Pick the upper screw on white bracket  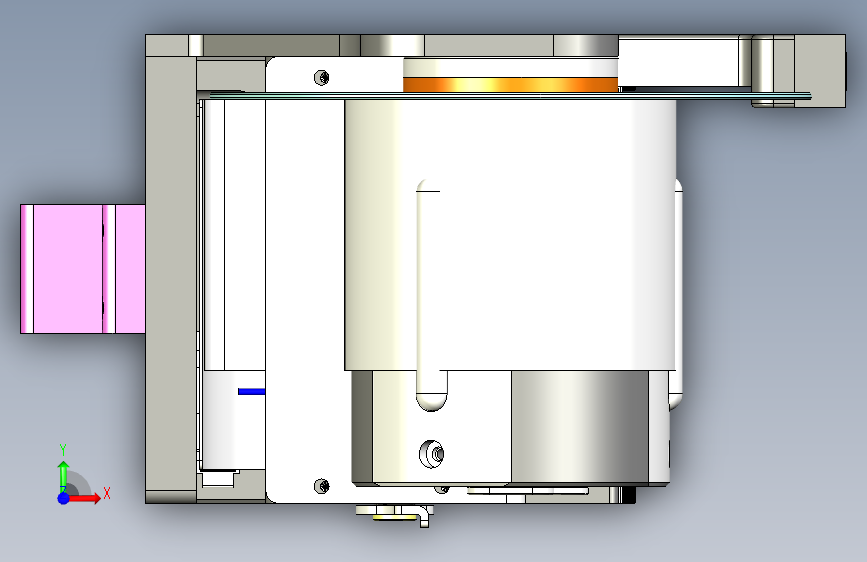[322, 77]
